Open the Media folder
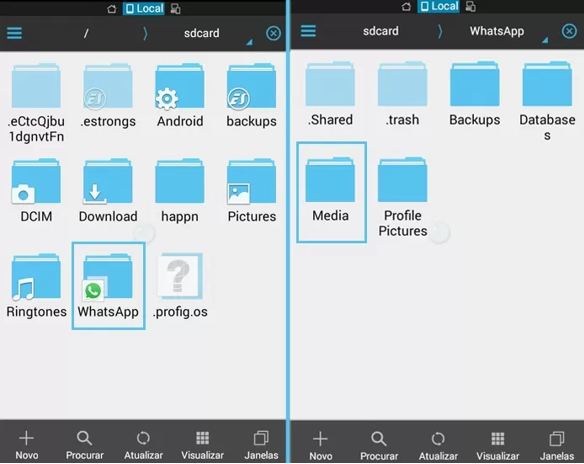This screenshot has height=464, width=584. pyautogui.click(x=331, y=192)
